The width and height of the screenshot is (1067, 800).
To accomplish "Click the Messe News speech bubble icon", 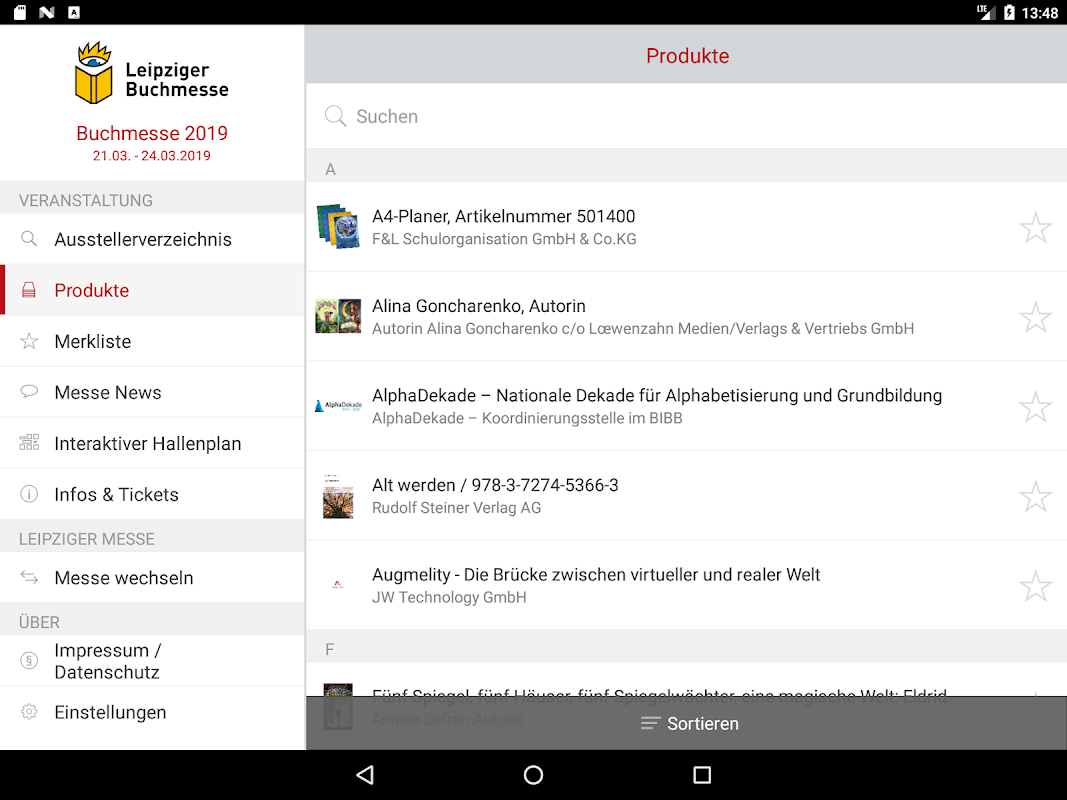I will tap(29, 392).
